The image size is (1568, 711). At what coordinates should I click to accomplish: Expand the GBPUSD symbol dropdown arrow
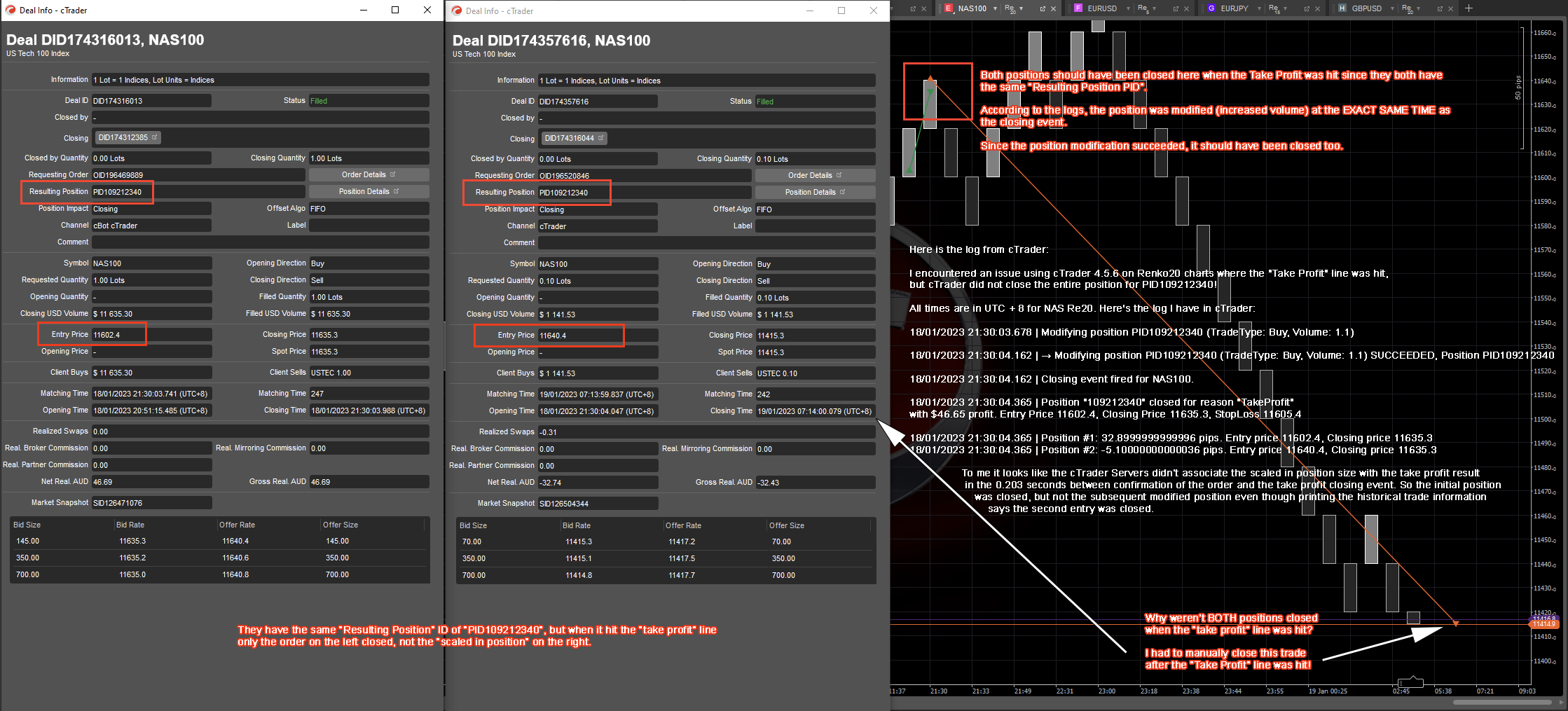[1392, 8]
